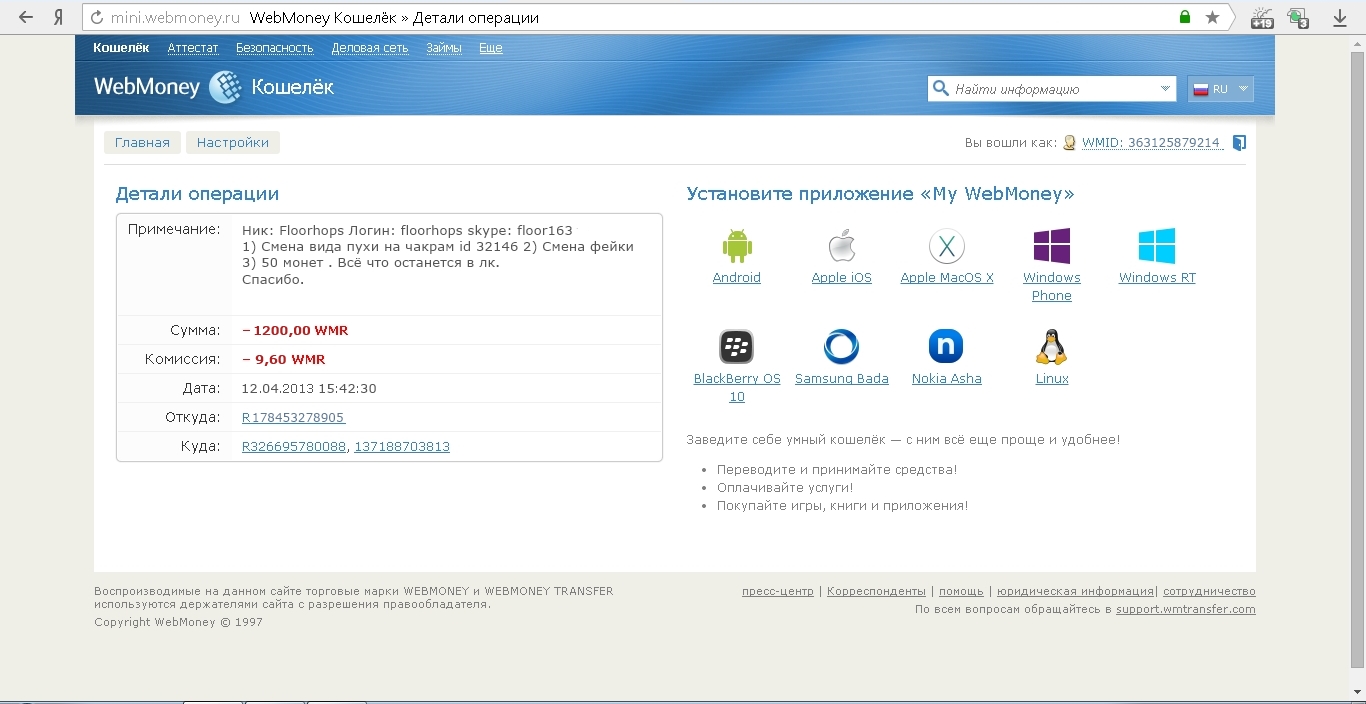Open the Безопасность menu item
1366x704 pixels.
(x=275, y=48)
